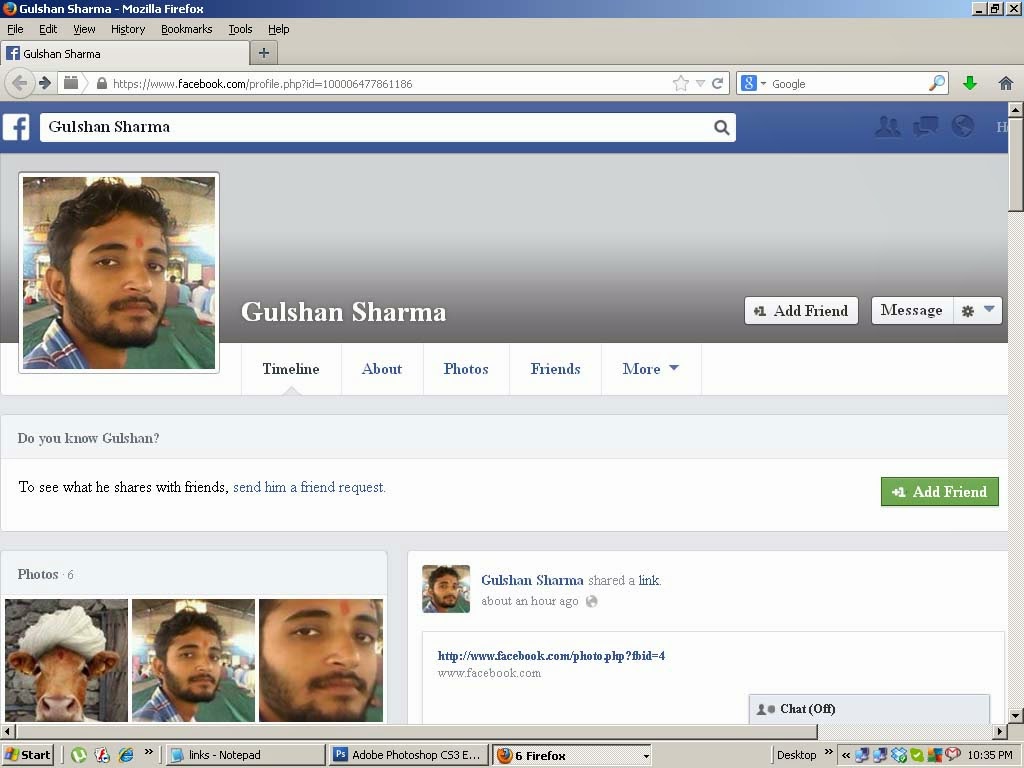Click the Message button

click(x=912, y=310)
